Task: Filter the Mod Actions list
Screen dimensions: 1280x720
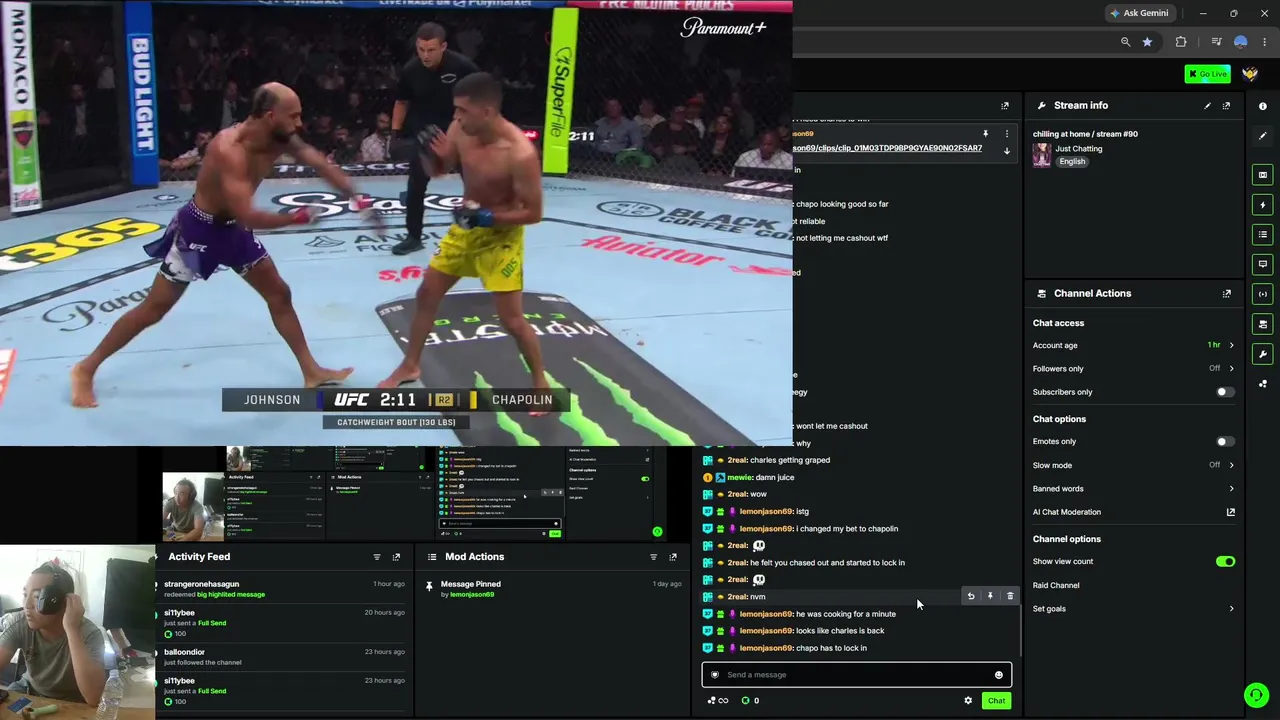Action: (653, 557)
